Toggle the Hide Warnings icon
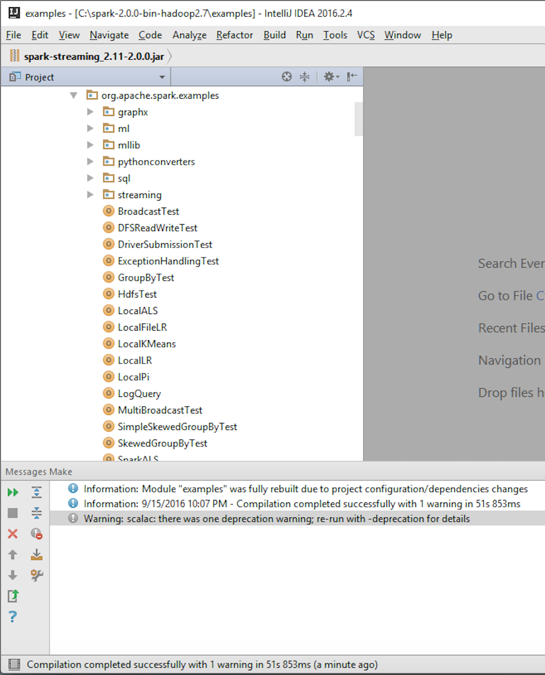This screenshot has width=545, height=675. click(37, 534)
